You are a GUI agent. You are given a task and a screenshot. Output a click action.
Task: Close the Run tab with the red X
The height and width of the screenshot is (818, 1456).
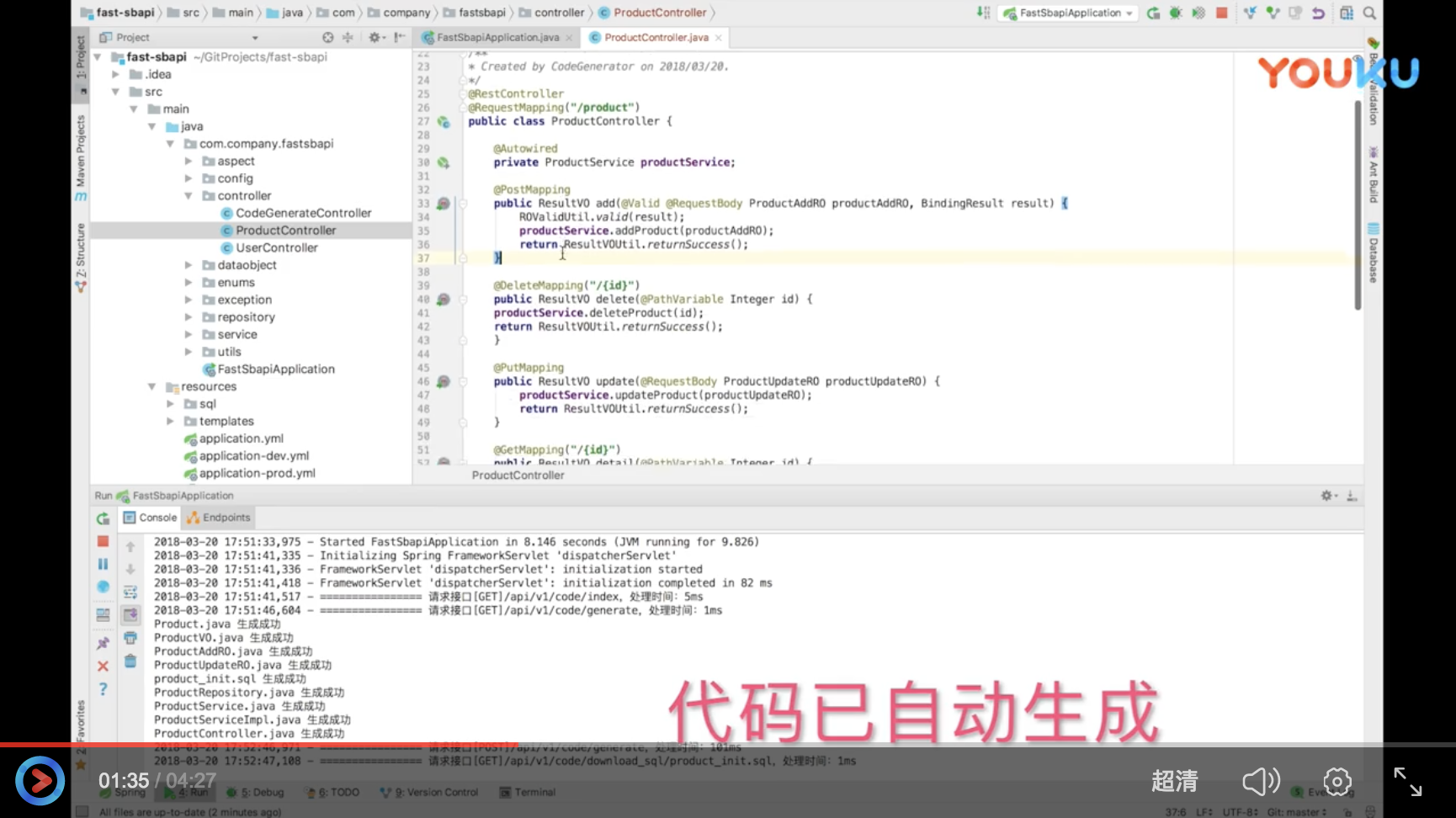tap(103, 666)
